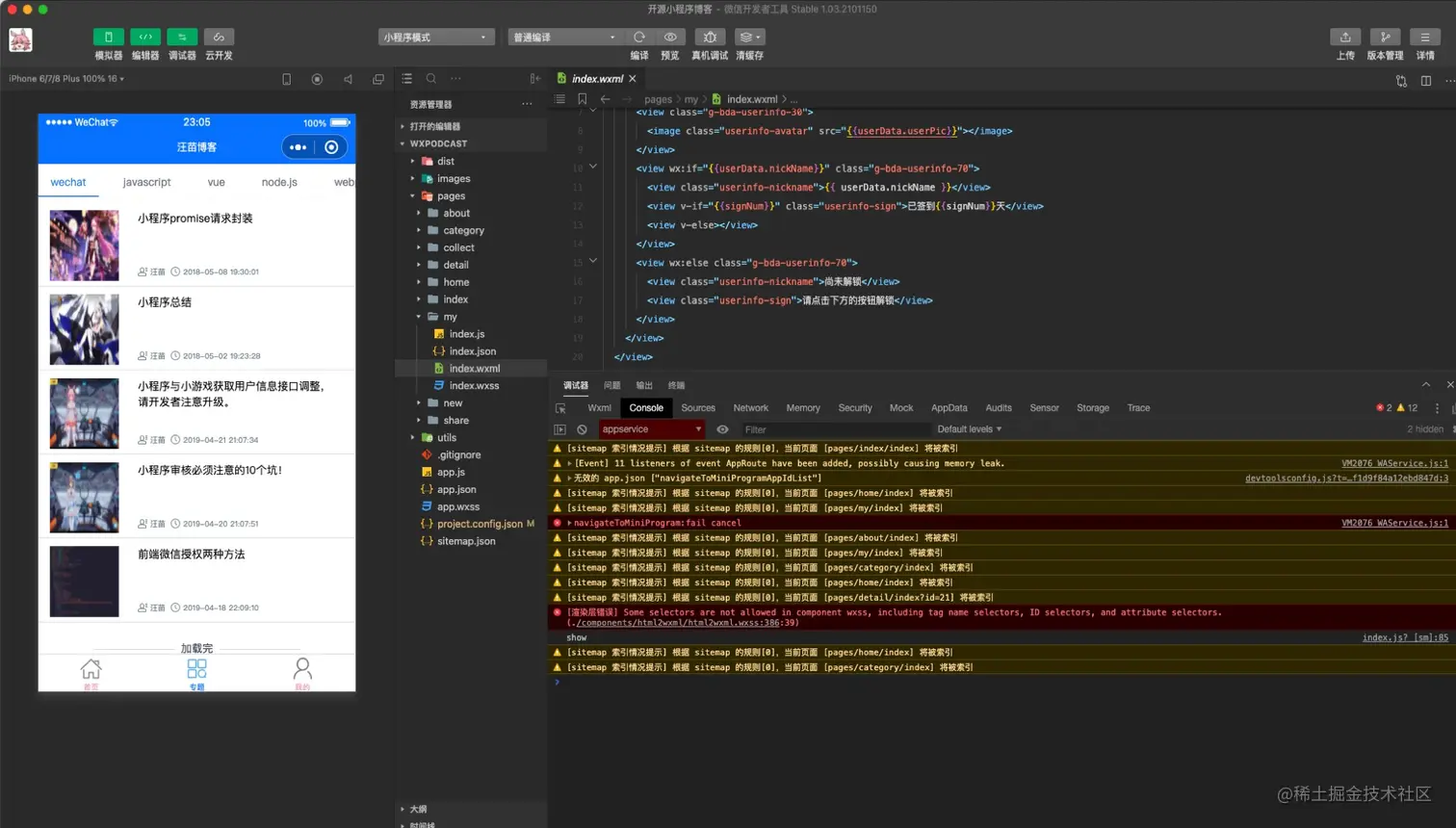Click the 编译 compile refresh icon

[x=639, y=38]
